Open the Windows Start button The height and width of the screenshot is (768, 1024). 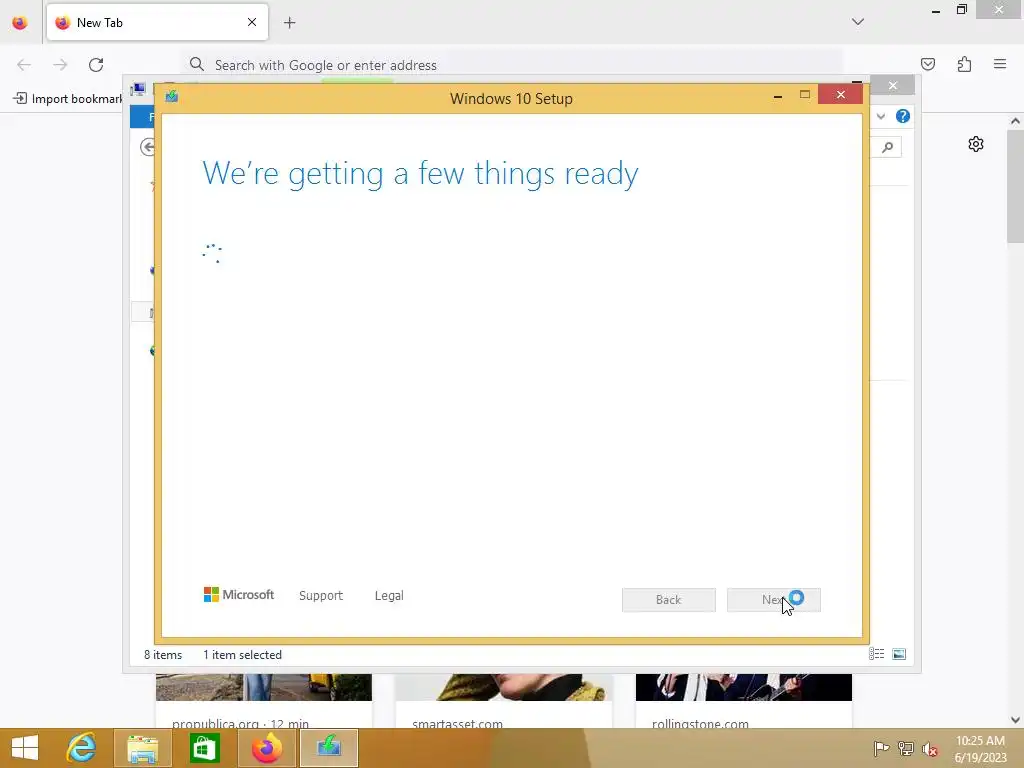[x=25, y=748]
